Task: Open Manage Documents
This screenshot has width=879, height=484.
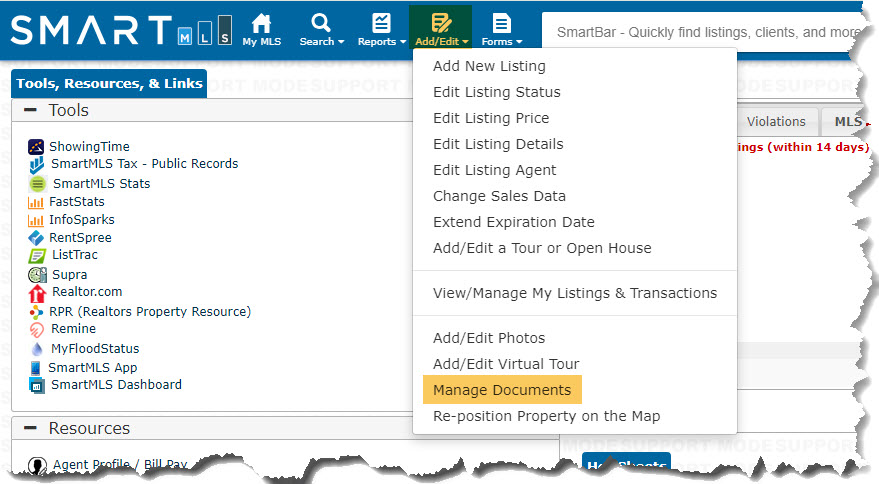Action: [x=502, y=390]
